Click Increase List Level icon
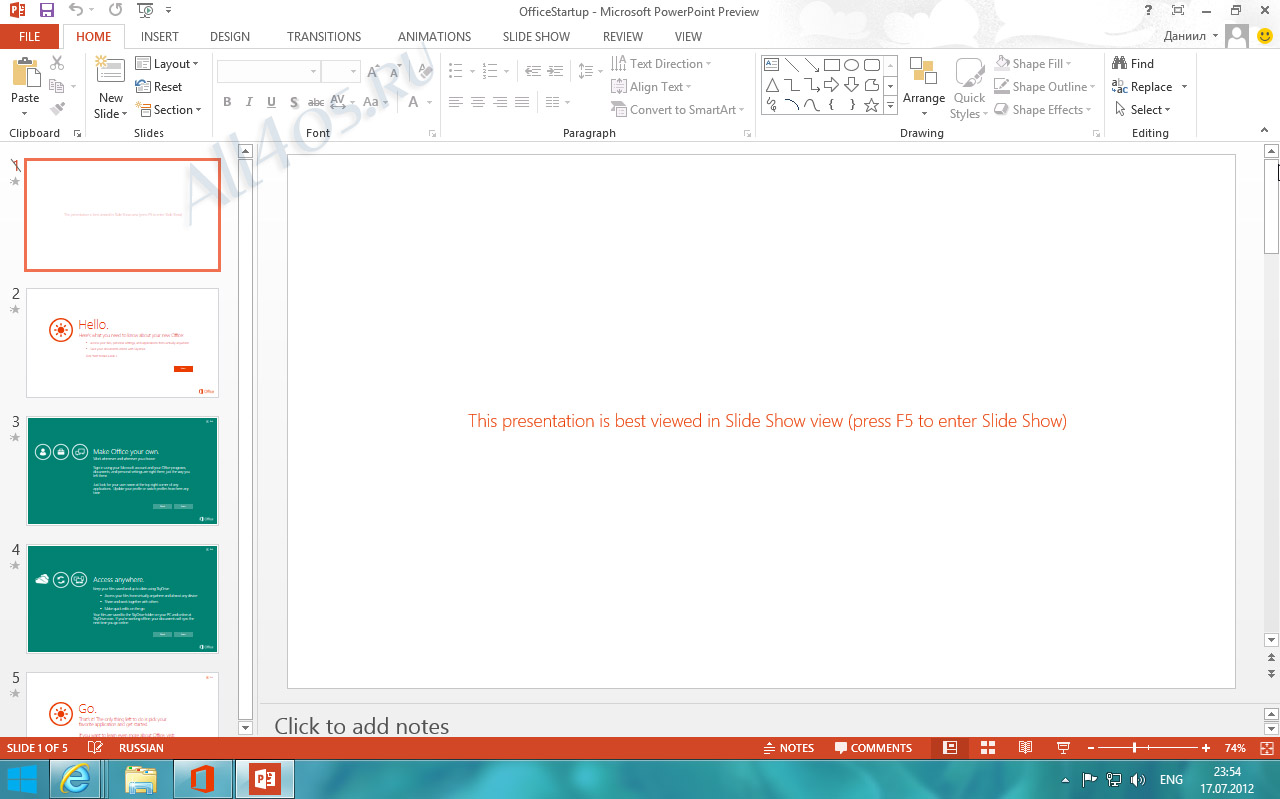The height and width of the screenshot is (799, 1280). (555, 72)
